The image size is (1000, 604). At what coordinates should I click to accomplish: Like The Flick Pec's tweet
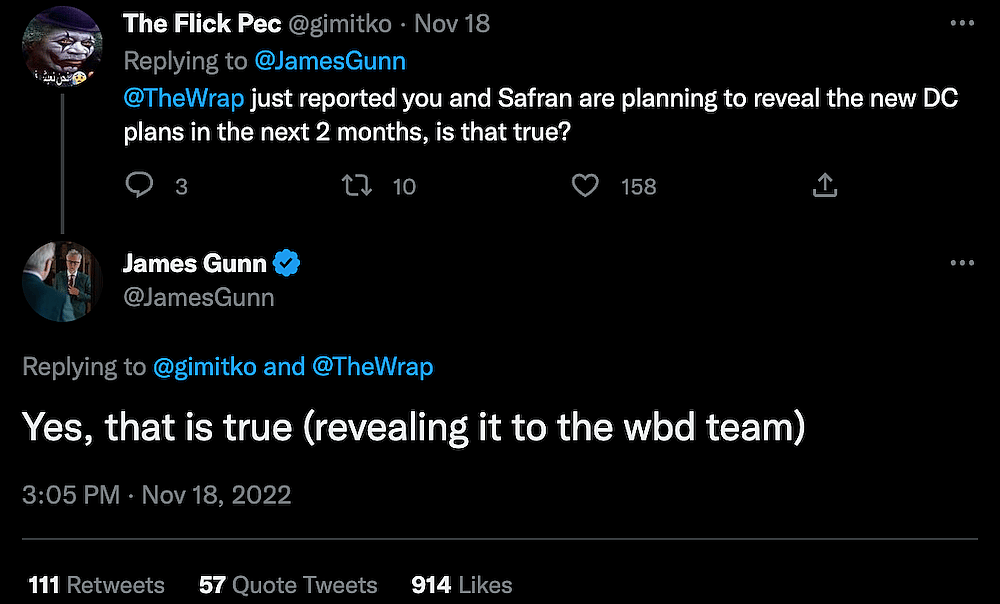585,185
